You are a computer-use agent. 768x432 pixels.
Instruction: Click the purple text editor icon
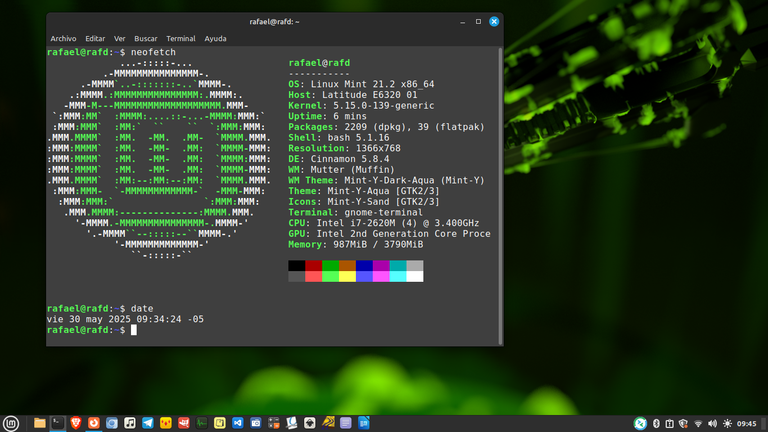tap(346, 423)
